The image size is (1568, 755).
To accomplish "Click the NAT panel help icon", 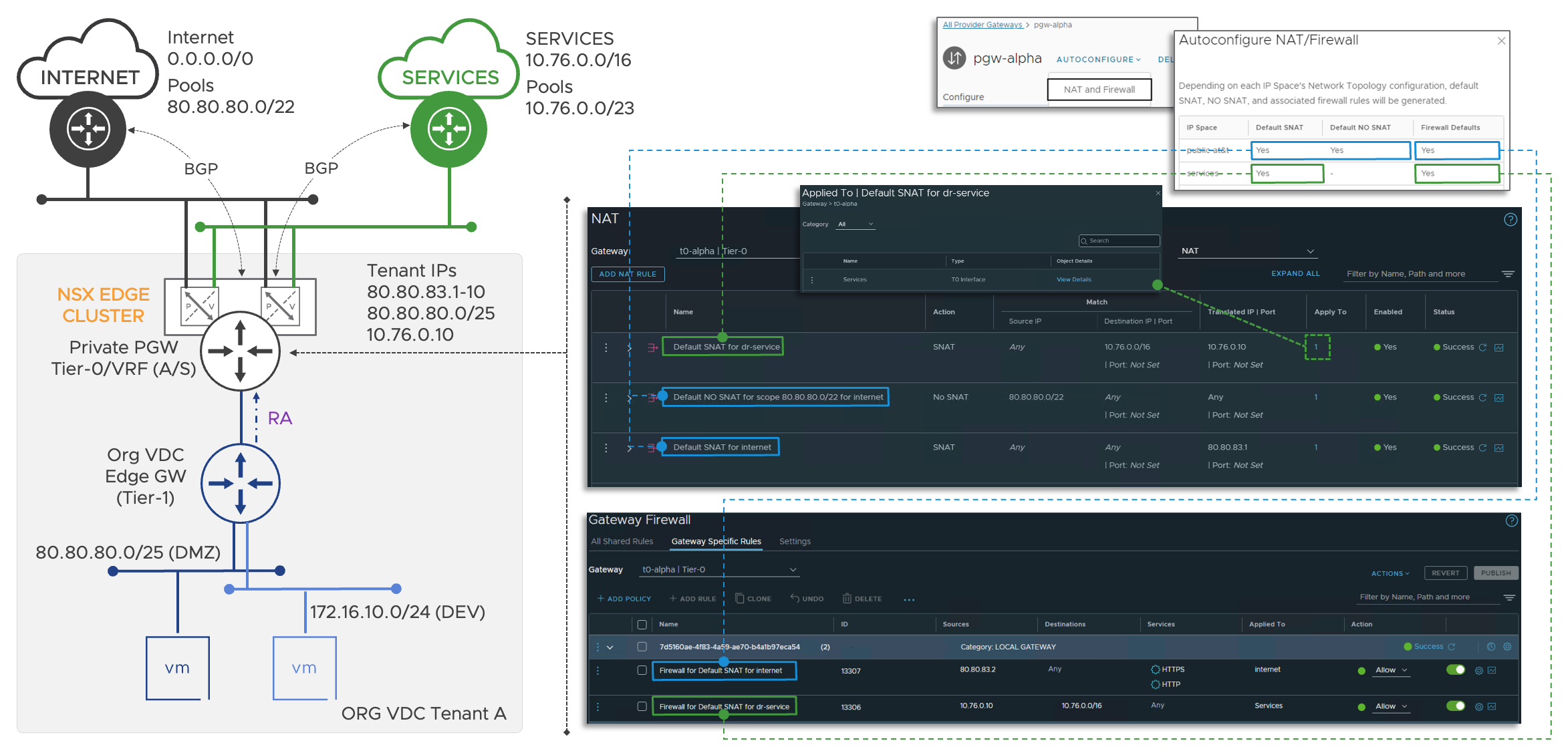I will (x=1511, y=220).
